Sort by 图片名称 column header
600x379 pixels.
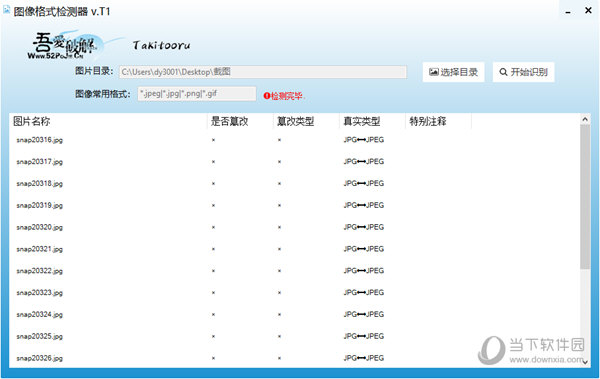click(x=108, y=121)
